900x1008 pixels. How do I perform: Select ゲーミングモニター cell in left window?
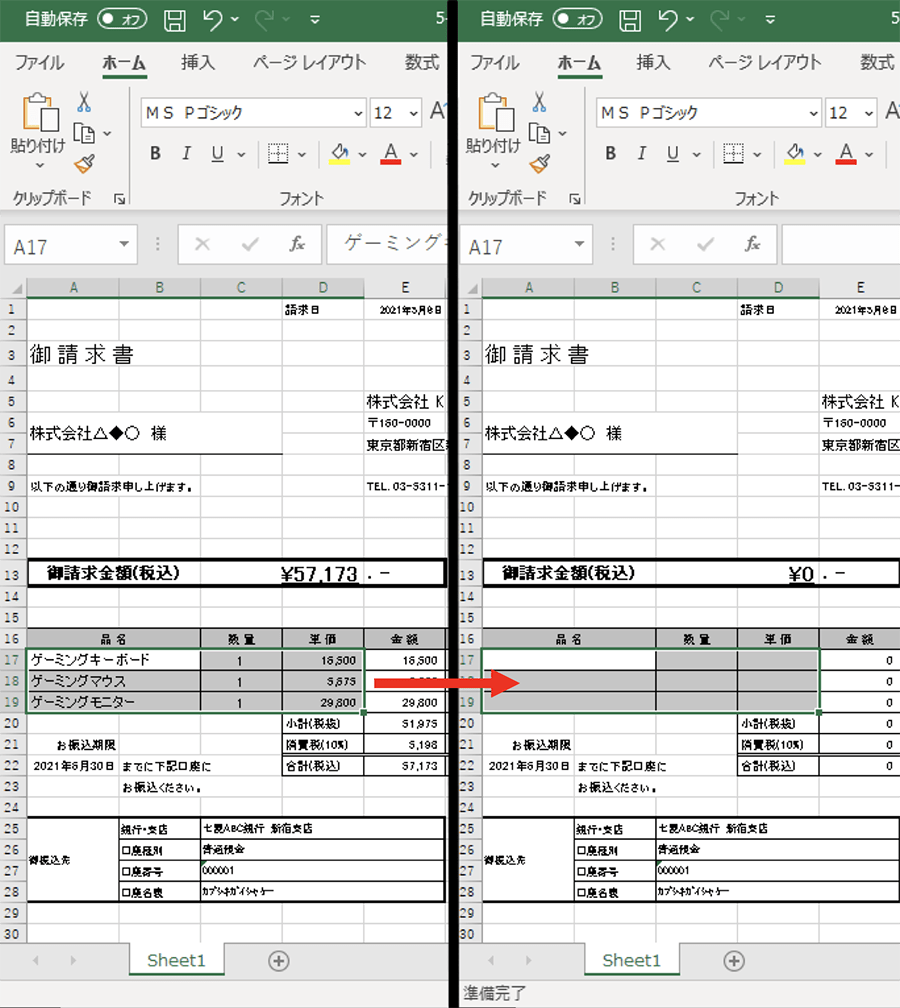pos(114,702)
